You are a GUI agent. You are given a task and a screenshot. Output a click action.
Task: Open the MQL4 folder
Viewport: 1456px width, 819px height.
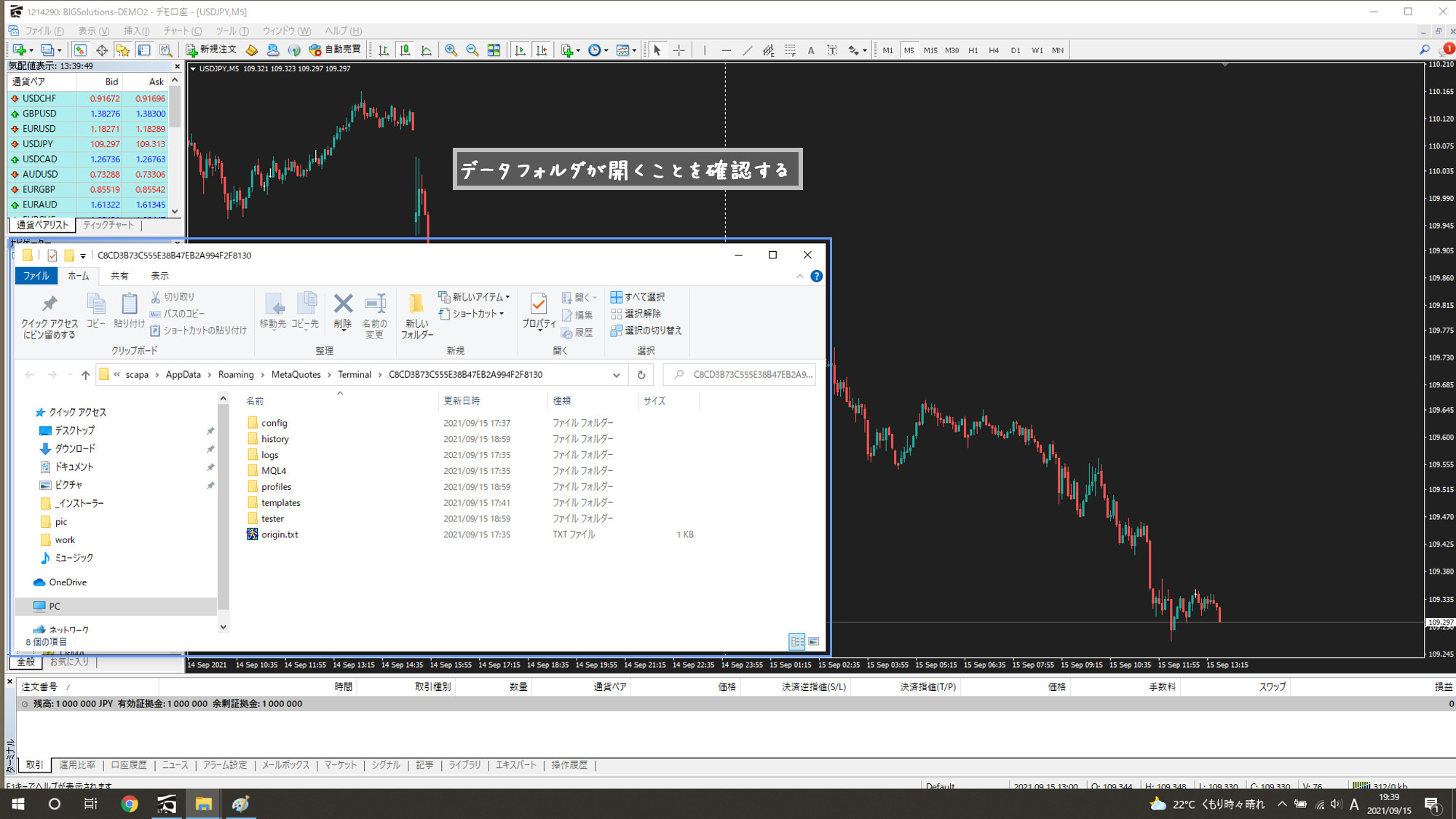pos(274,470)
